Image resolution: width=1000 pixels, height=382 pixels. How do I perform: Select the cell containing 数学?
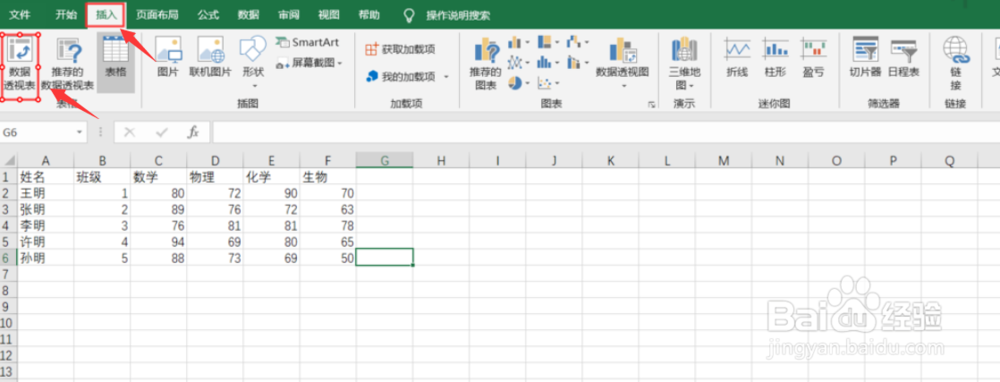pos(159,177)
